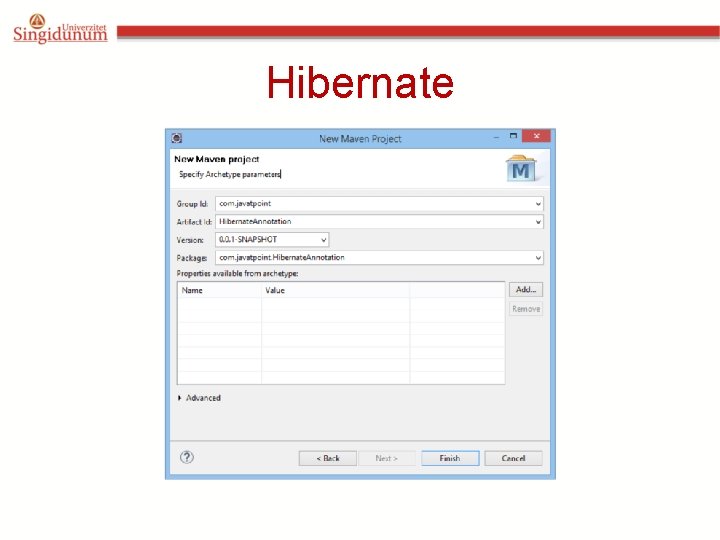Go back with the < Back button
The image size is (720, 540).
pos(328,458)
